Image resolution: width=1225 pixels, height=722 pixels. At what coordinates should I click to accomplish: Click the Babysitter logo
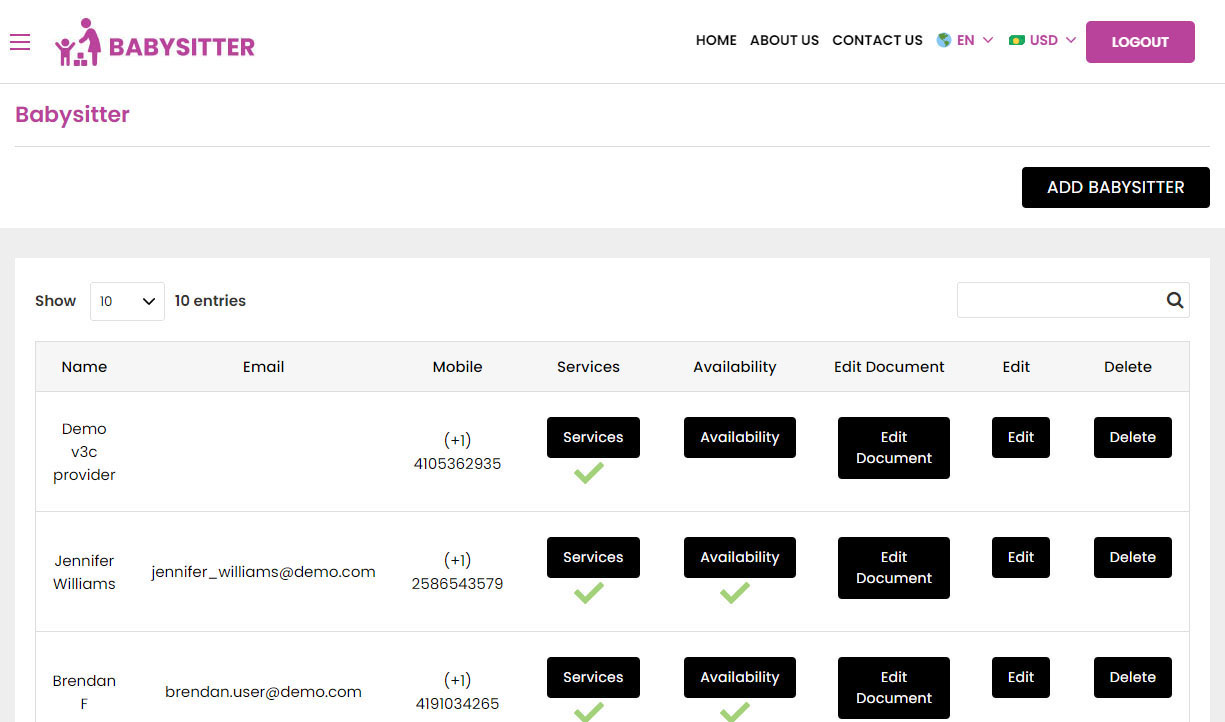[x=155, y=42]
